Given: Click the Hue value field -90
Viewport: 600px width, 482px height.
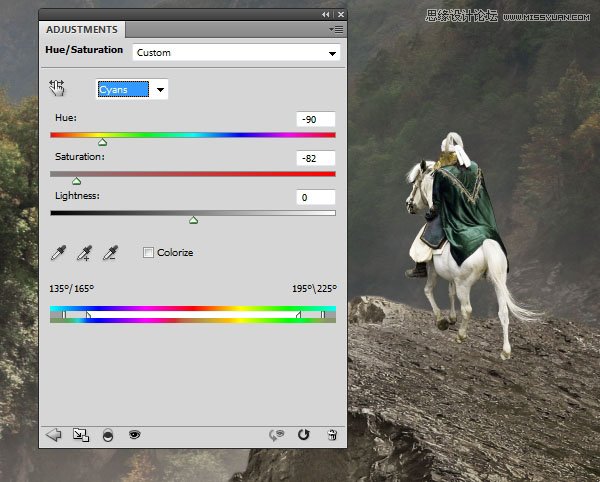Looking at the screenshot, I should click(x=316, y=119).
